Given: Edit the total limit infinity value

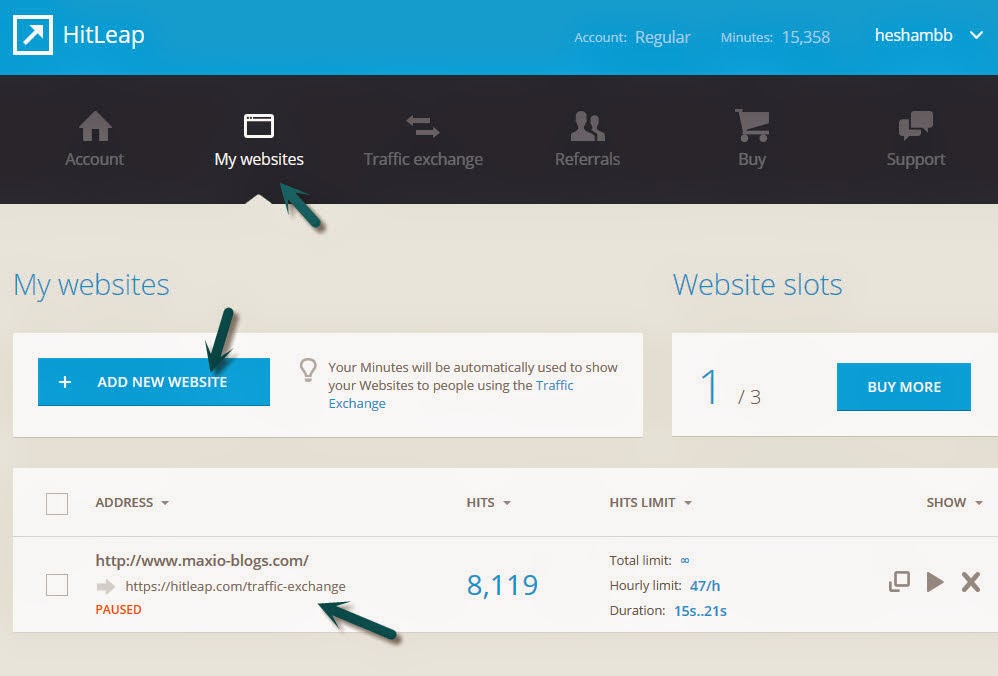Looking at the screenshot, I should [685, 561].
